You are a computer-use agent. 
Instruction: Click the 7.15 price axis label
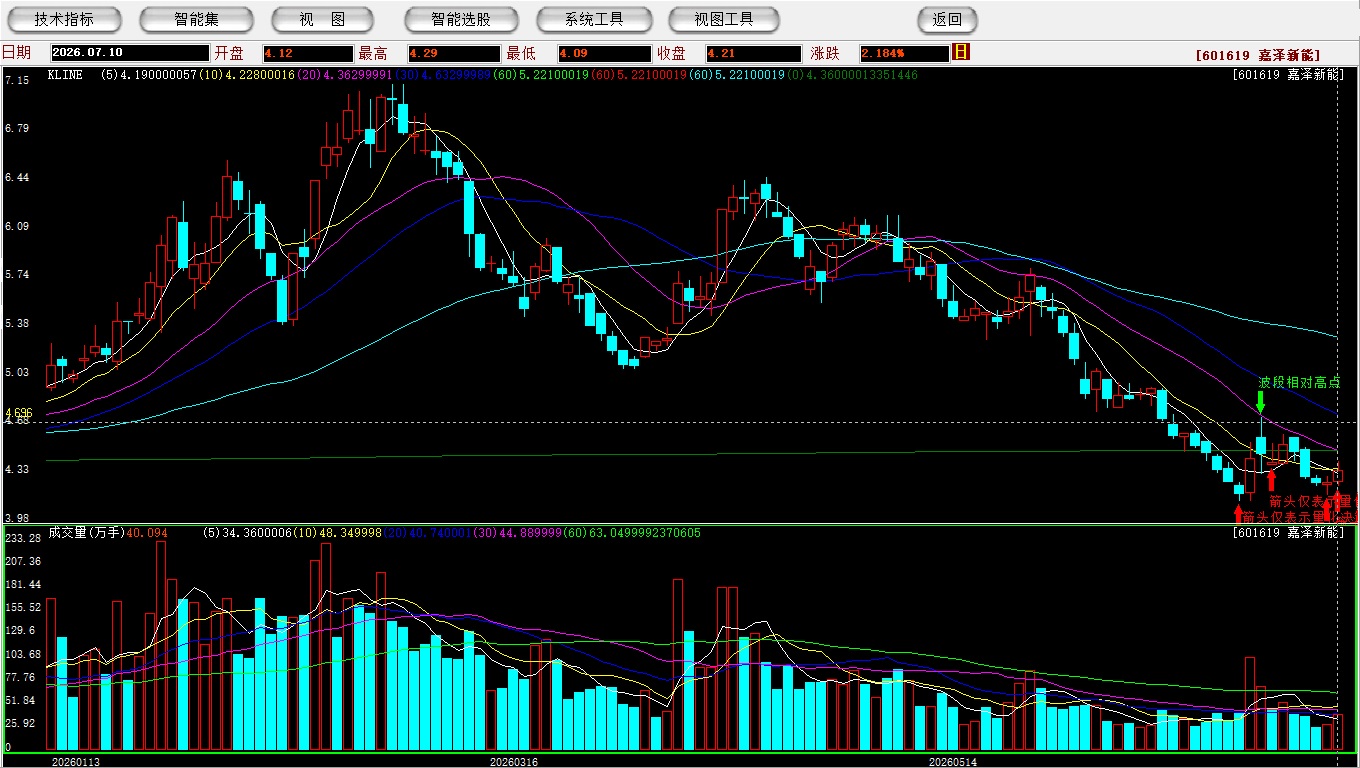pos(16,79)
